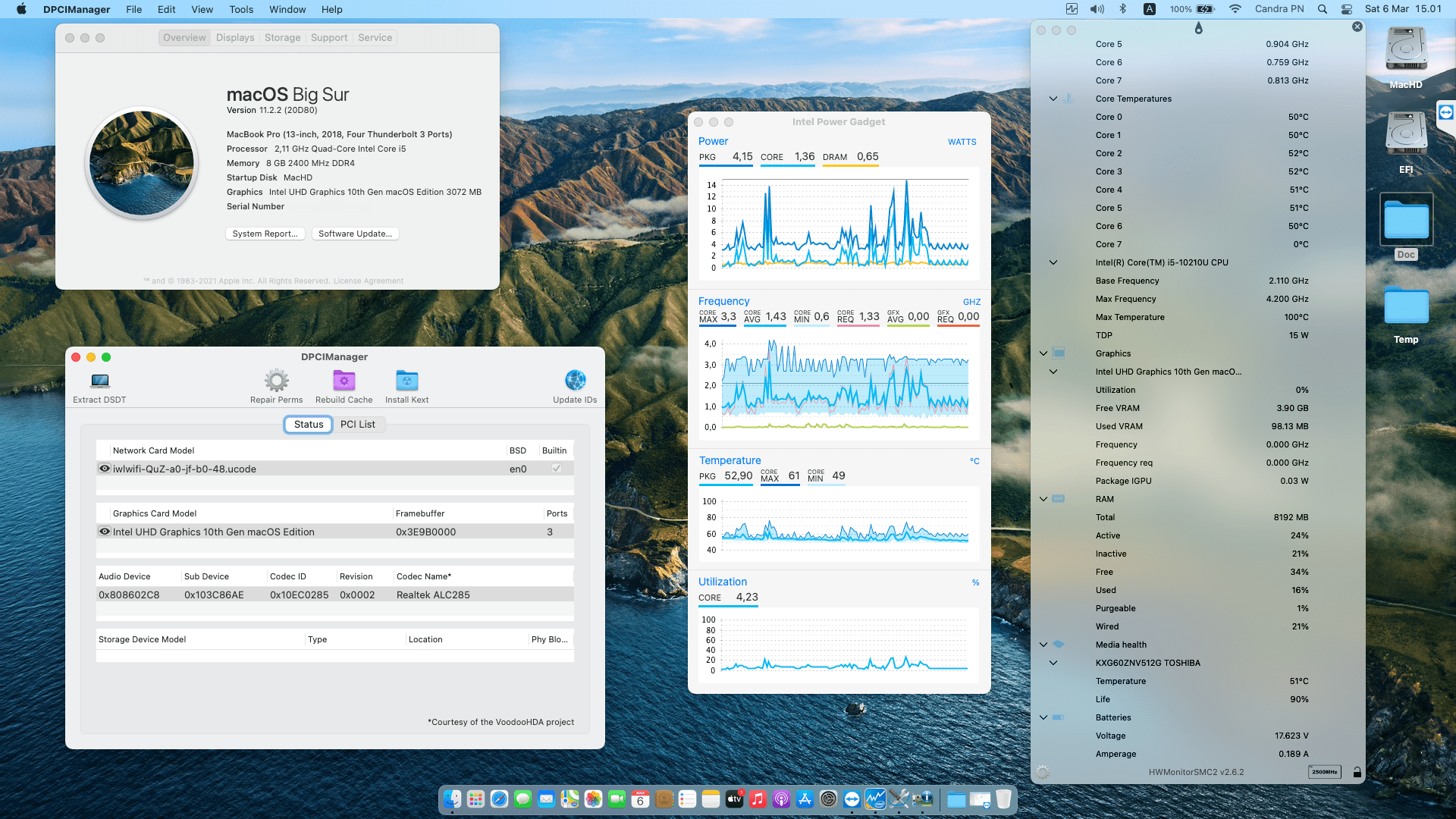This screenshot has height=819, width=1456.
Task: Click the Wi-Fi icon in menu bar
Action: pos(1235,9)
